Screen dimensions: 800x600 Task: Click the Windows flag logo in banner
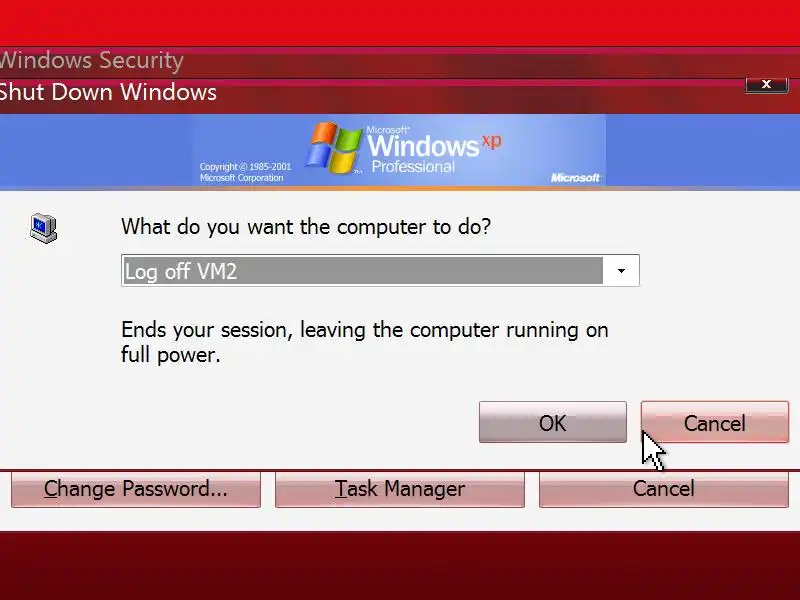point(332,147)
